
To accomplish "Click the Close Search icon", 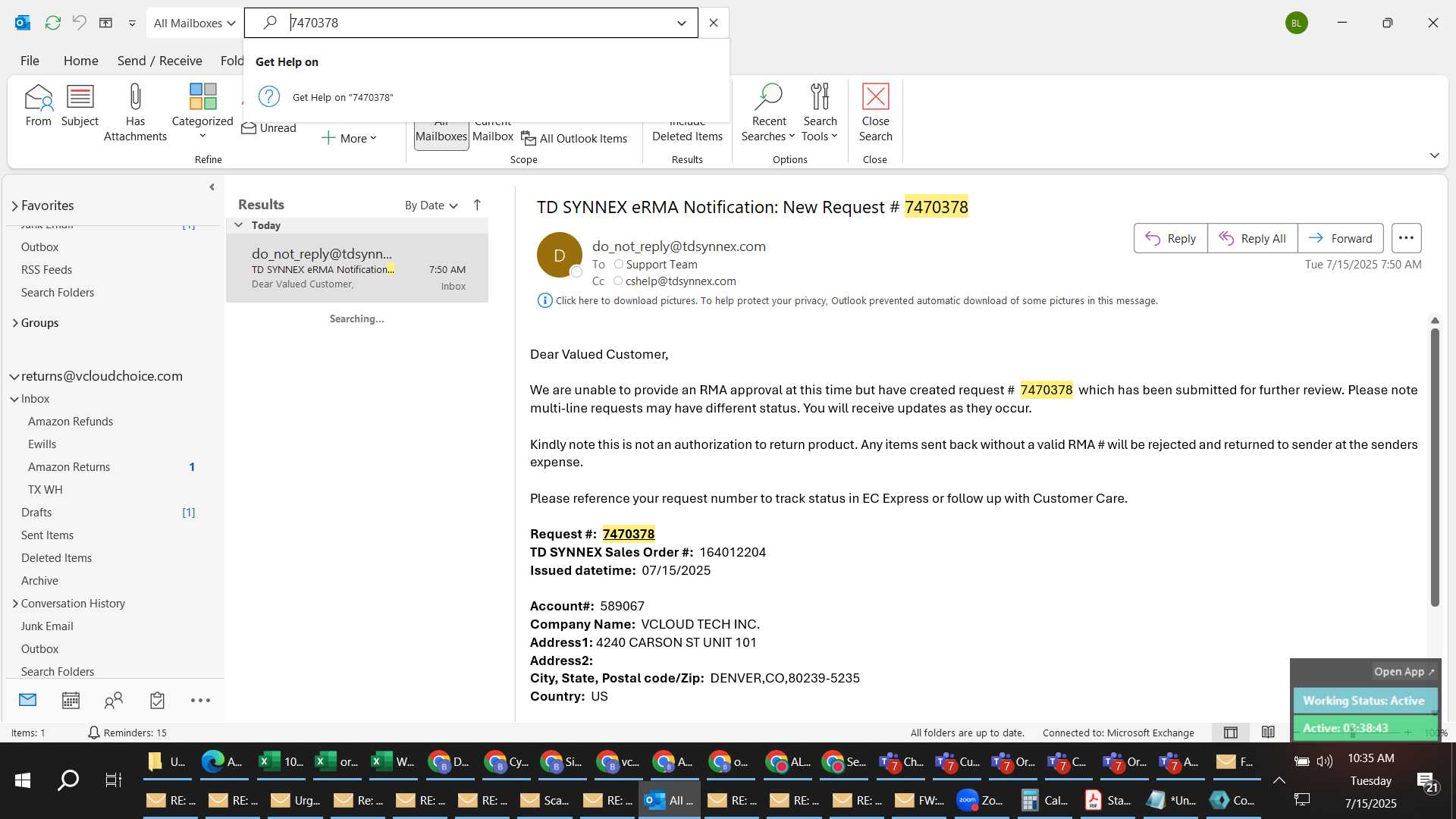I will 875,112.
